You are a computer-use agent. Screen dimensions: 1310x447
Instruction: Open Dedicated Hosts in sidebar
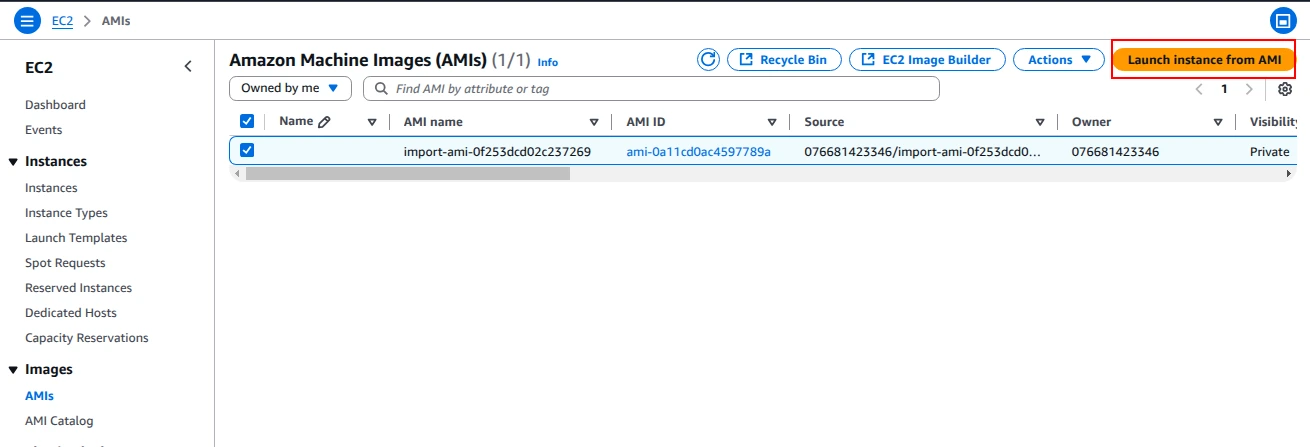click(x=71, y=313)
